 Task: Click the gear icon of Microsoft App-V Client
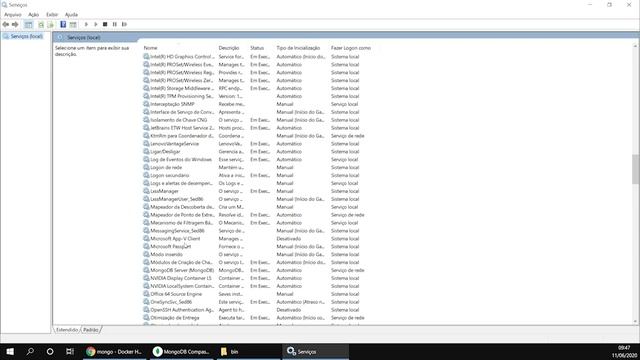[146, 239]
